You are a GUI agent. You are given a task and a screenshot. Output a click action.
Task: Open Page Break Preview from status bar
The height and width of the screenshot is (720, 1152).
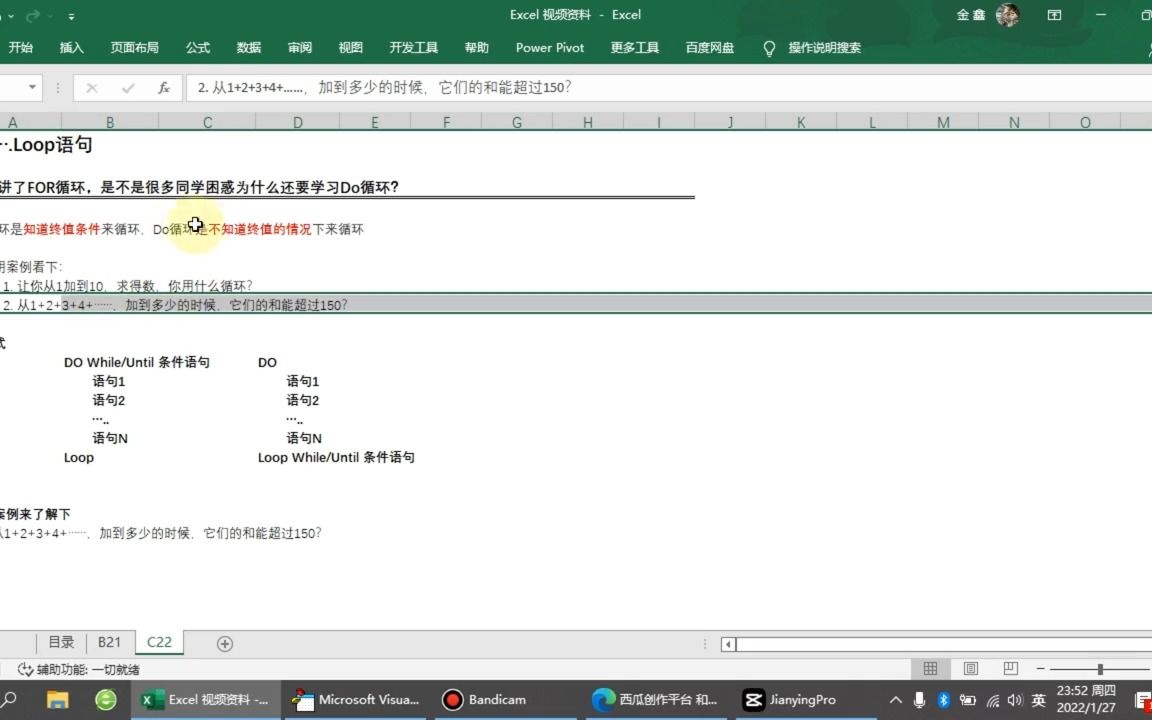pyautogui.click(x=1010, y=668)
